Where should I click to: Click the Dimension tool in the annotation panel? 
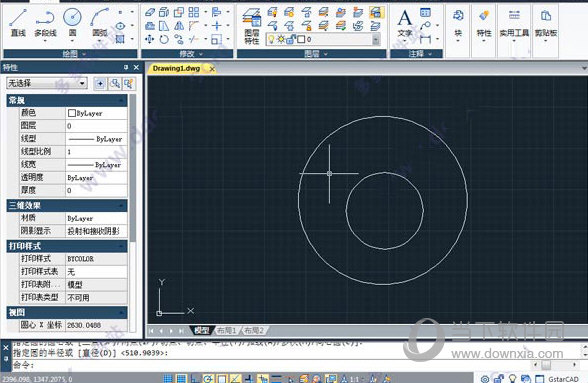pyautogui.click(x=425, y=39)
